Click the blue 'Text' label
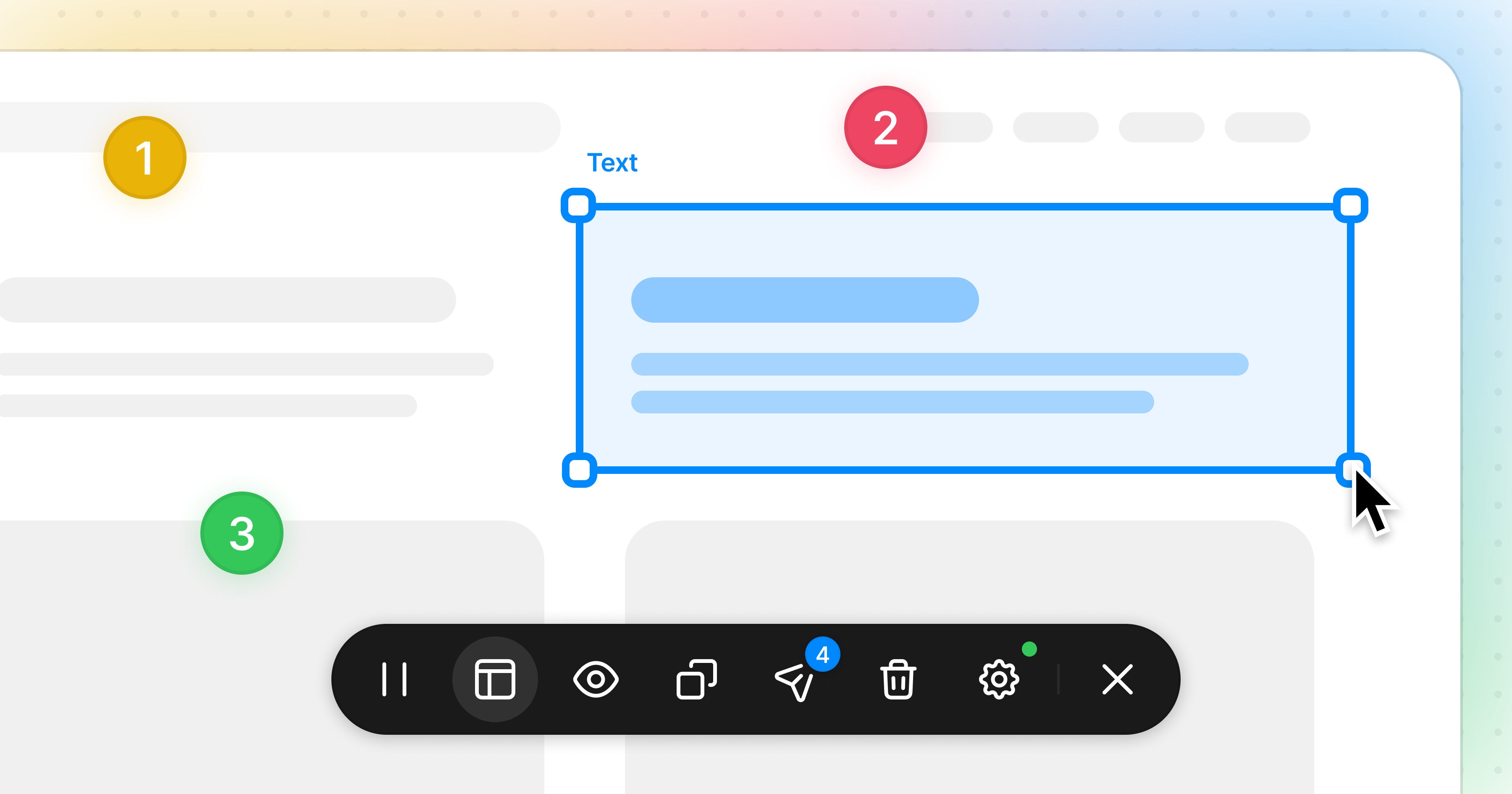This screenshot has width=1512, height=794. [612, 163]
